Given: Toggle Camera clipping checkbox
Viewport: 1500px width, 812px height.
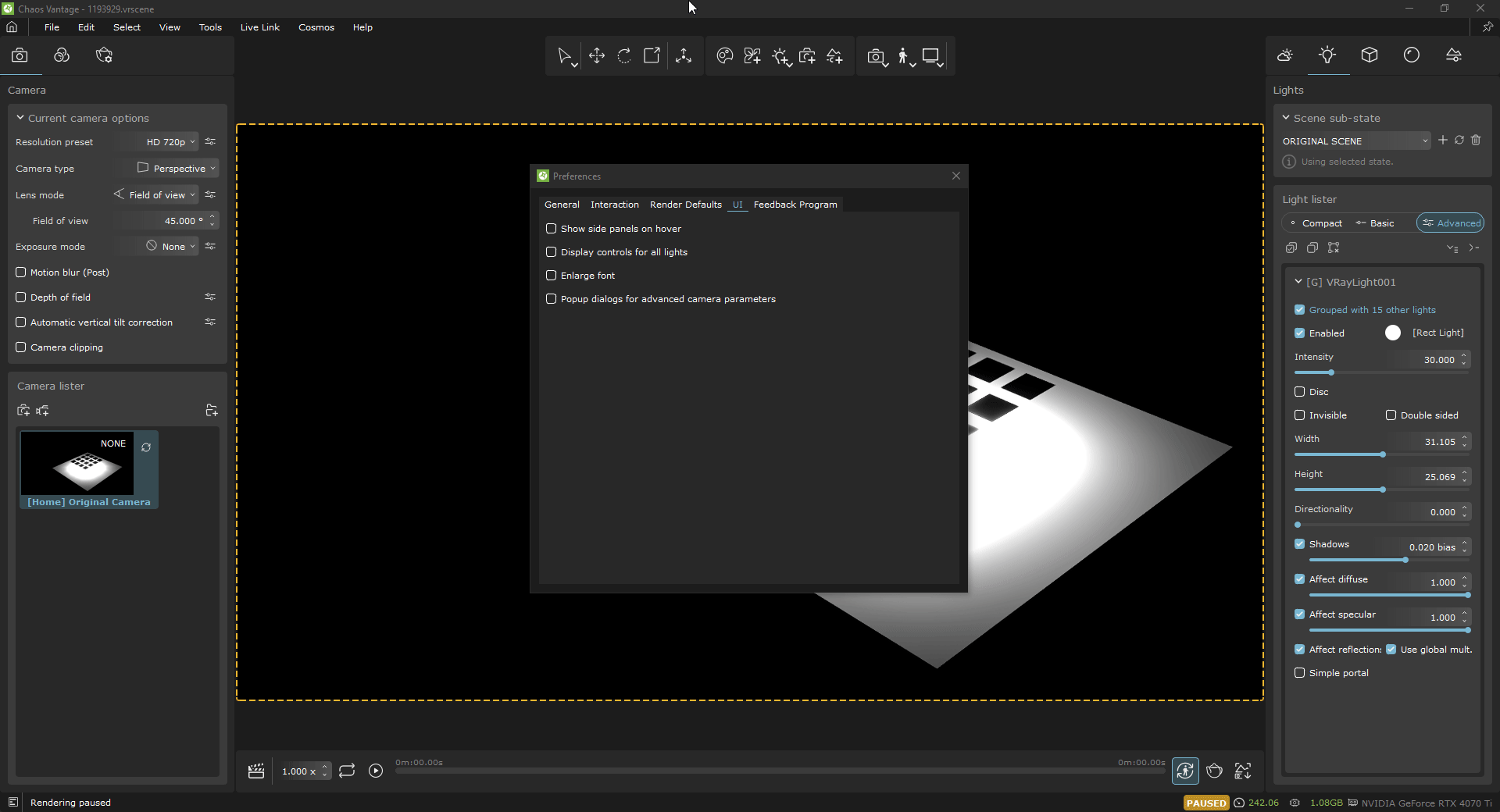Looking at the screenshot, I should tap(21, 347).
